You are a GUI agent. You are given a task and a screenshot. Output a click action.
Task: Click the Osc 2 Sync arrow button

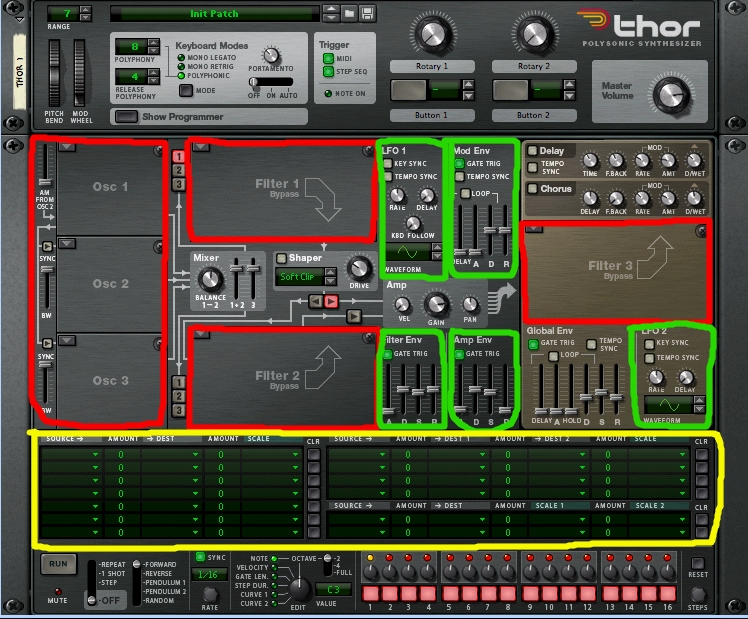coord(47,246)
